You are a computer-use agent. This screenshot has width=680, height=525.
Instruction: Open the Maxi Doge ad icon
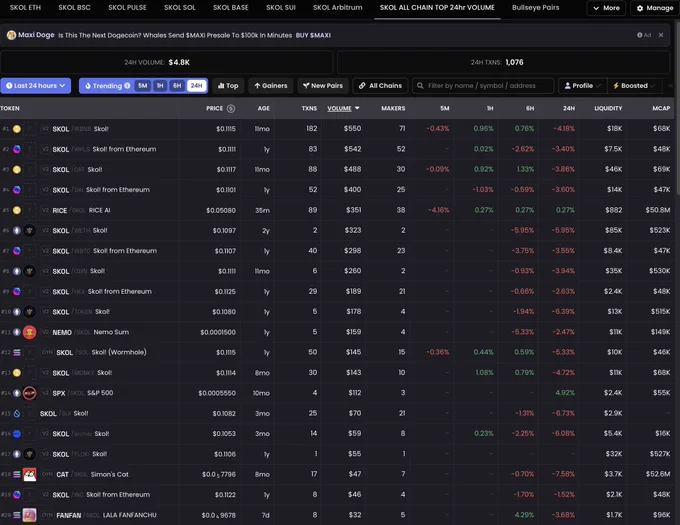[x=11, y=35]
